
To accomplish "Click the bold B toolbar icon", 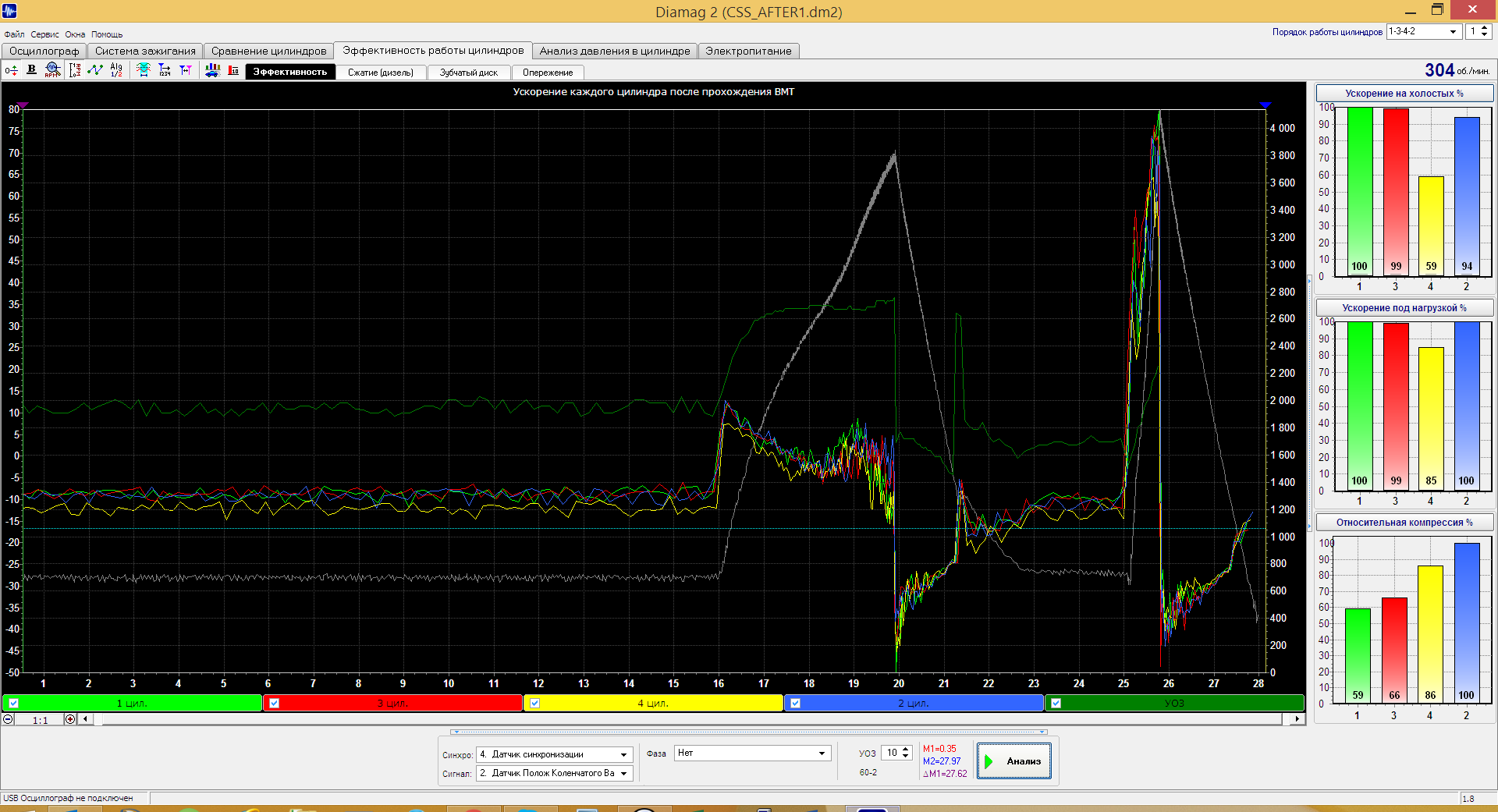I will 32,70.
